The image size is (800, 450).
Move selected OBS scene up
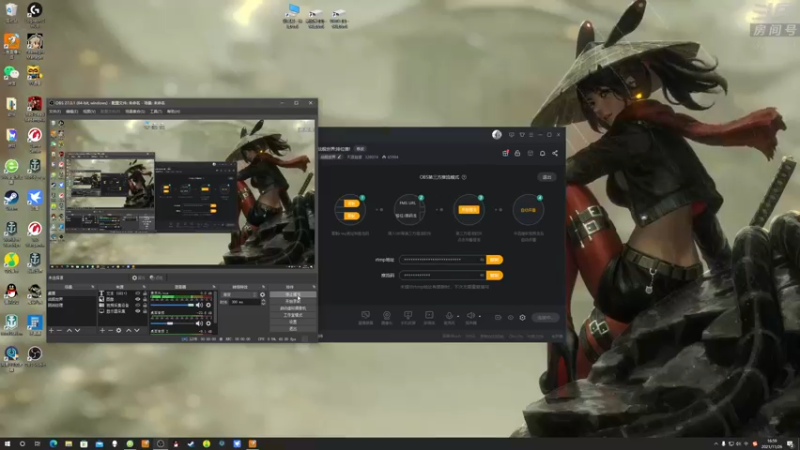69,331
